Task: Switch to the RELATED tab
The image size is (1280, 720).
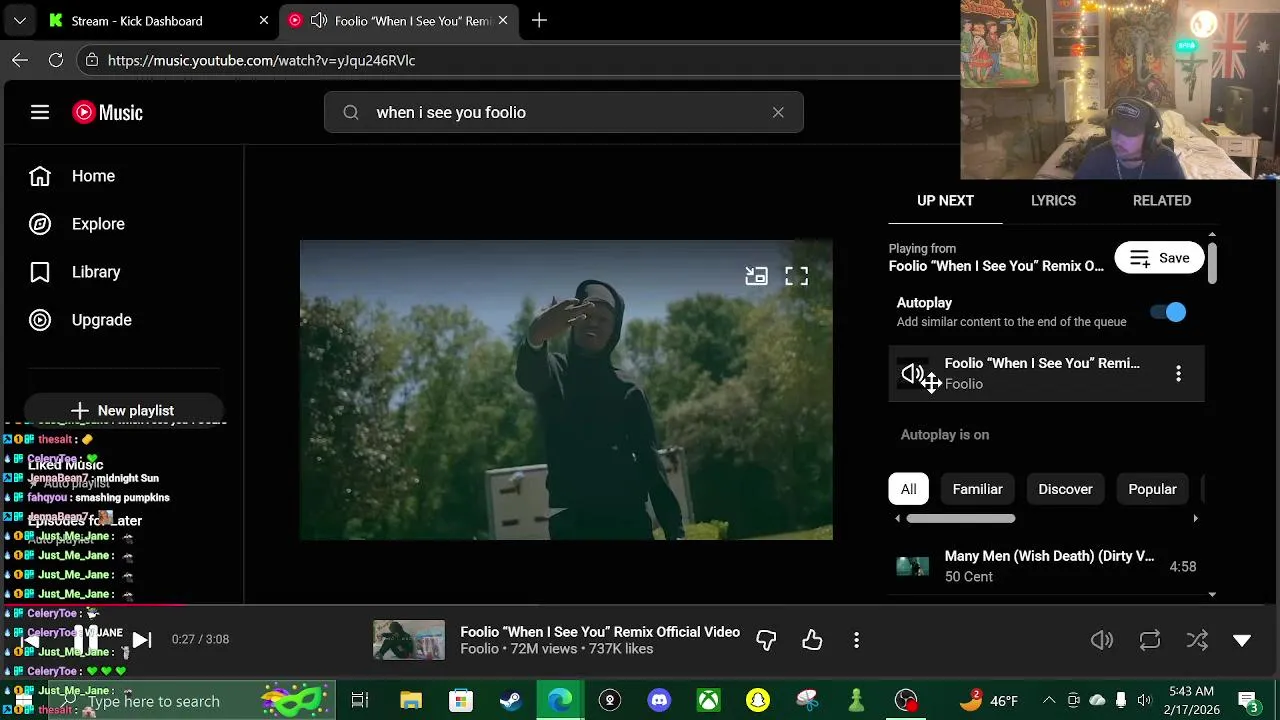Action: 1161,201
